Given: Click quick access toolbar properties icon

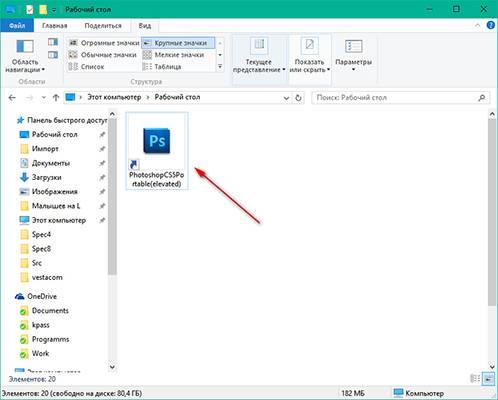Looking at the screenshot, I should pos(30,10).
